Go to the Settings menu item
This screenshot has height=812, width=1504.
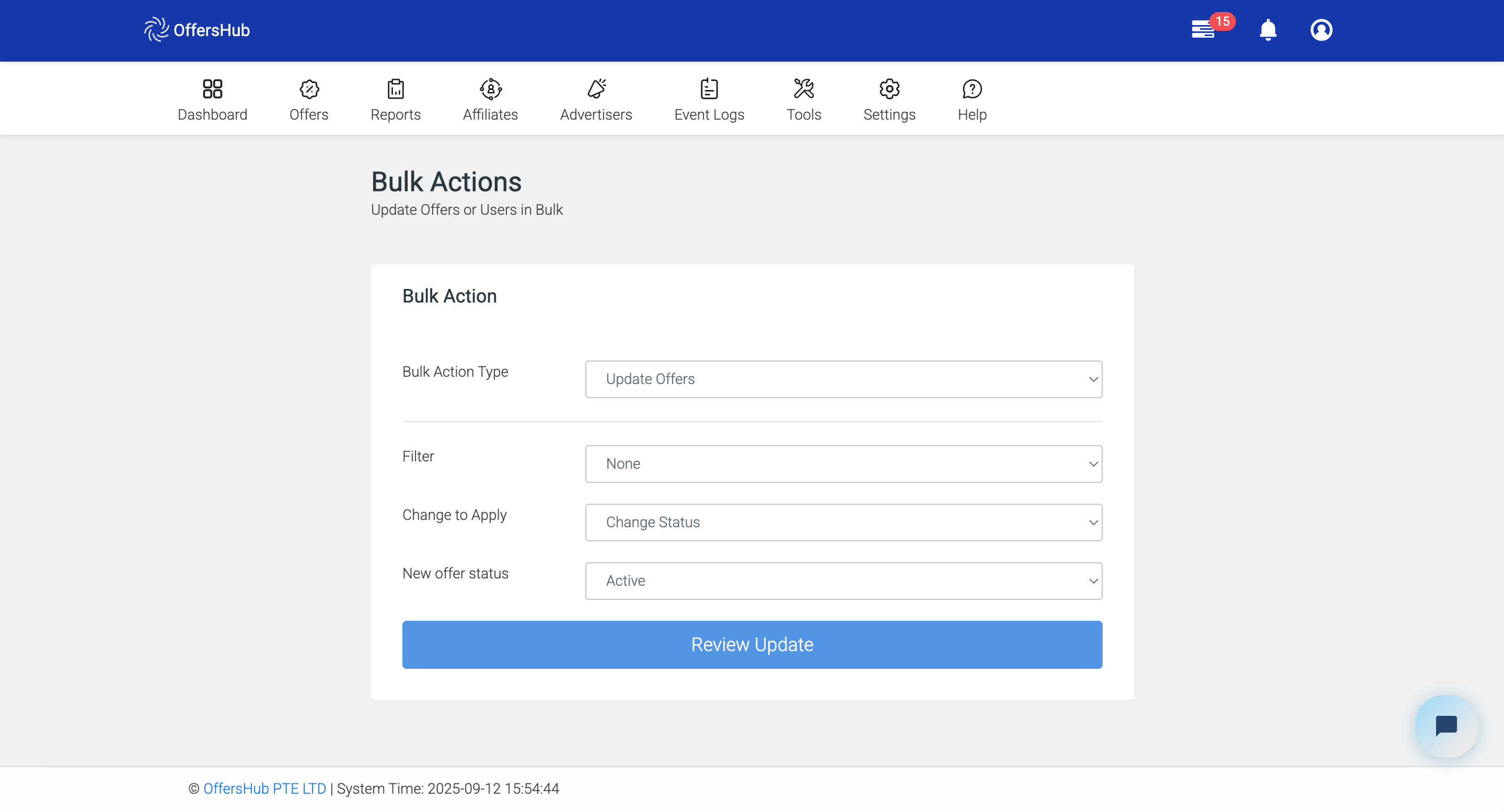[888, 100]
